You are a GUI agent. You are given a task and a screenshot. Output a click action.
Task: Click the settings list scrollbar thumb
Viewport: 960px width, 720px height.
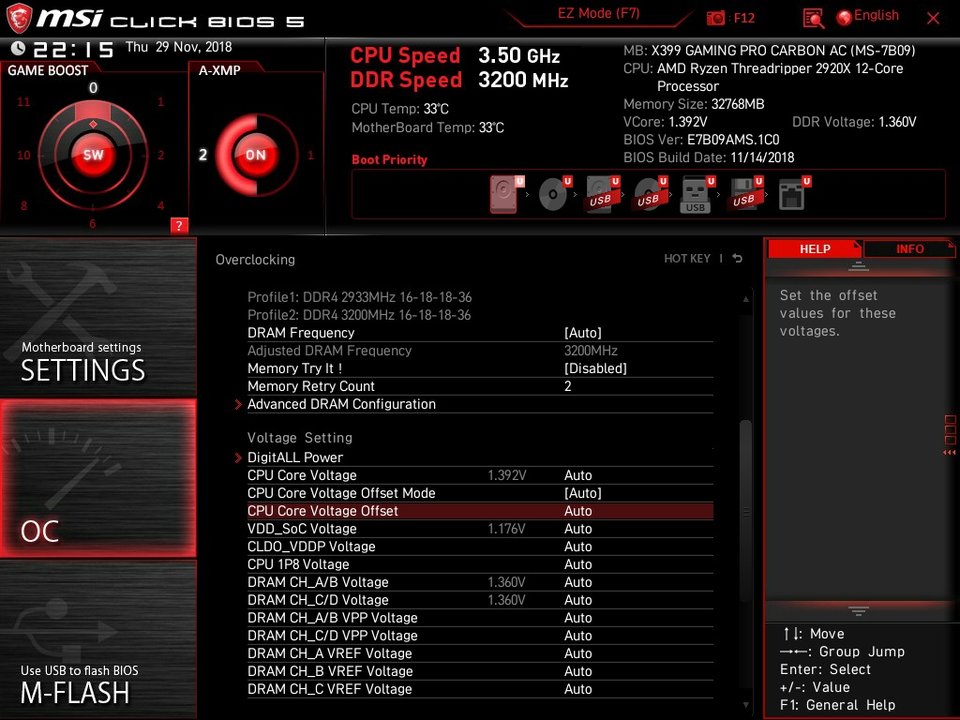(x=745, y=511)
